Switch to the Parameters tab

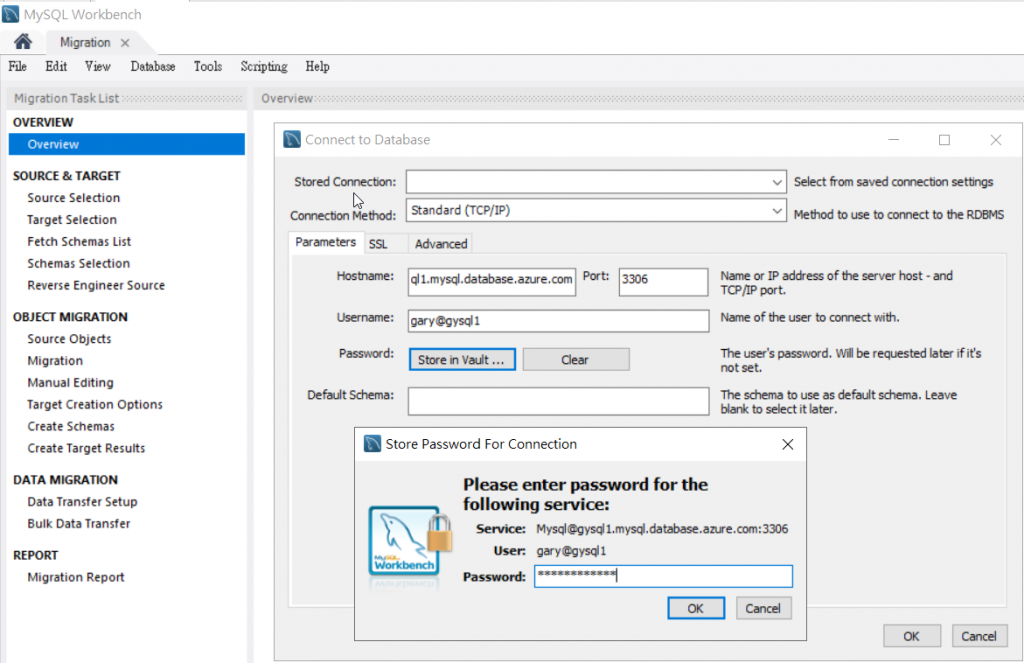(x=325, y=242)
